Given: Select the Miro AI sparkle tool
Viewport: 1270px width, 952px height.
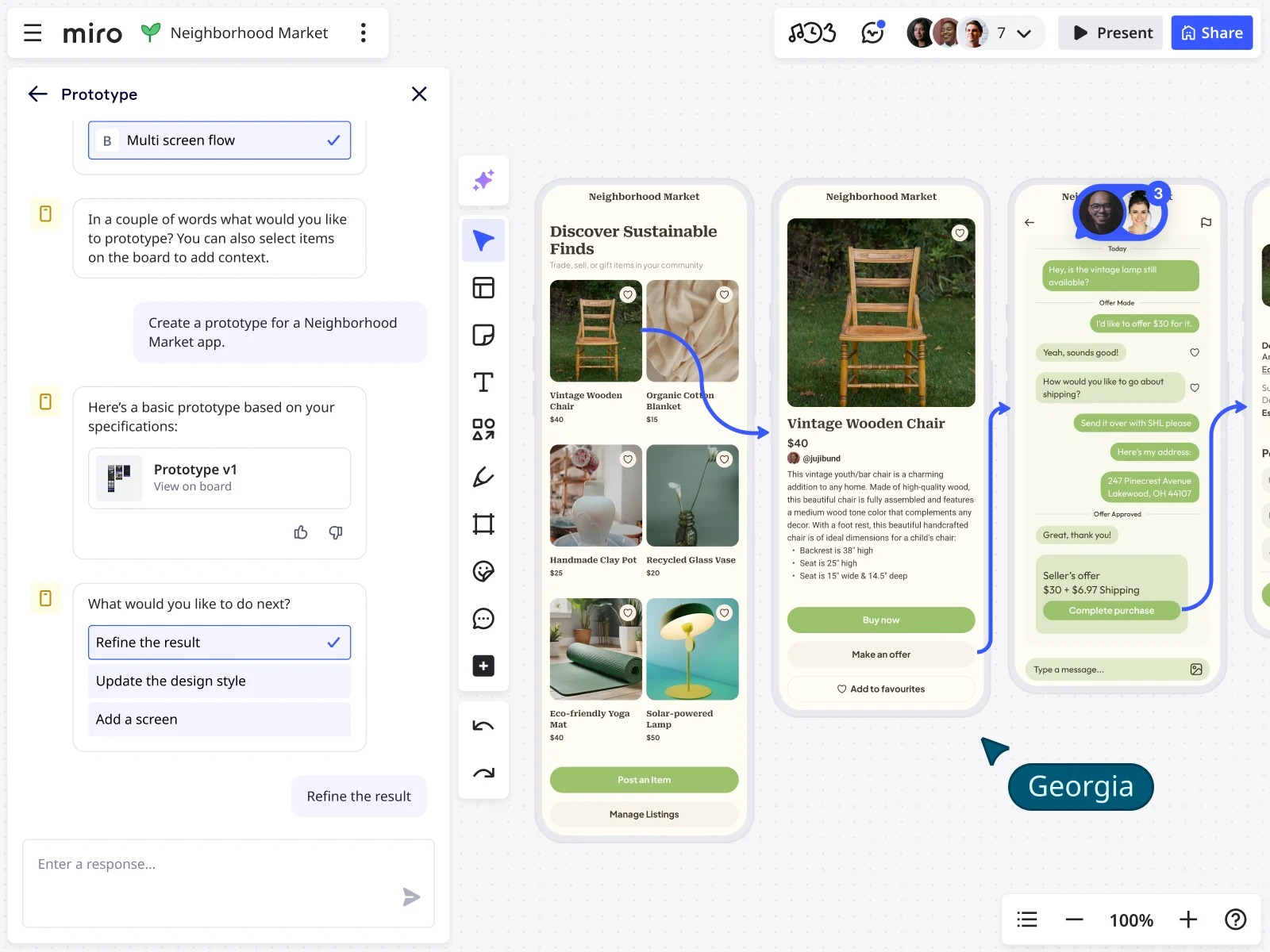Looking at the screenshot, I should point(483,180).
